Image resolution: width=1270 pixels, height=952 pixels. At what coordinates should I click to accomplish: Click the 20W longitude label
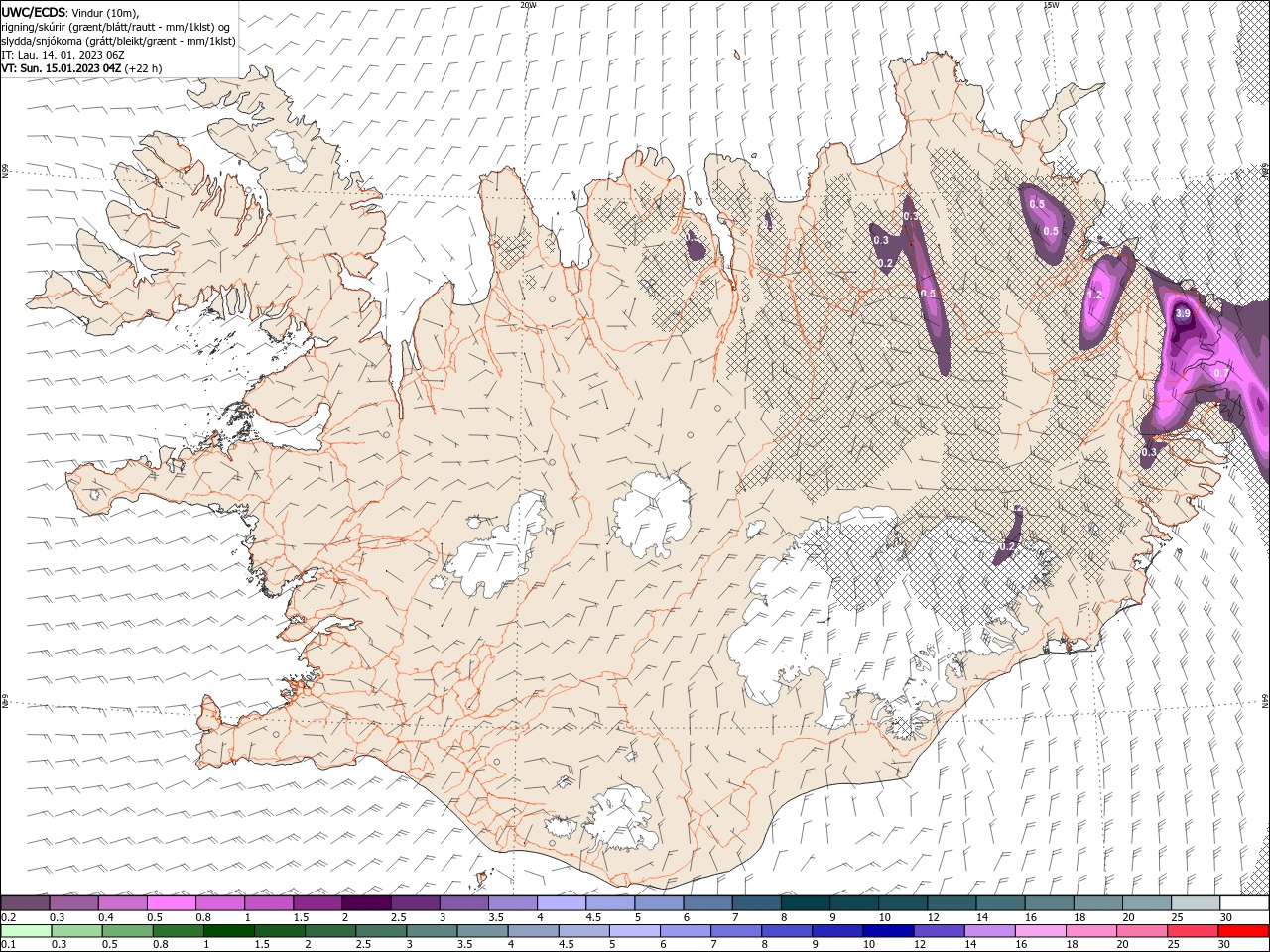tap(528, 4)
